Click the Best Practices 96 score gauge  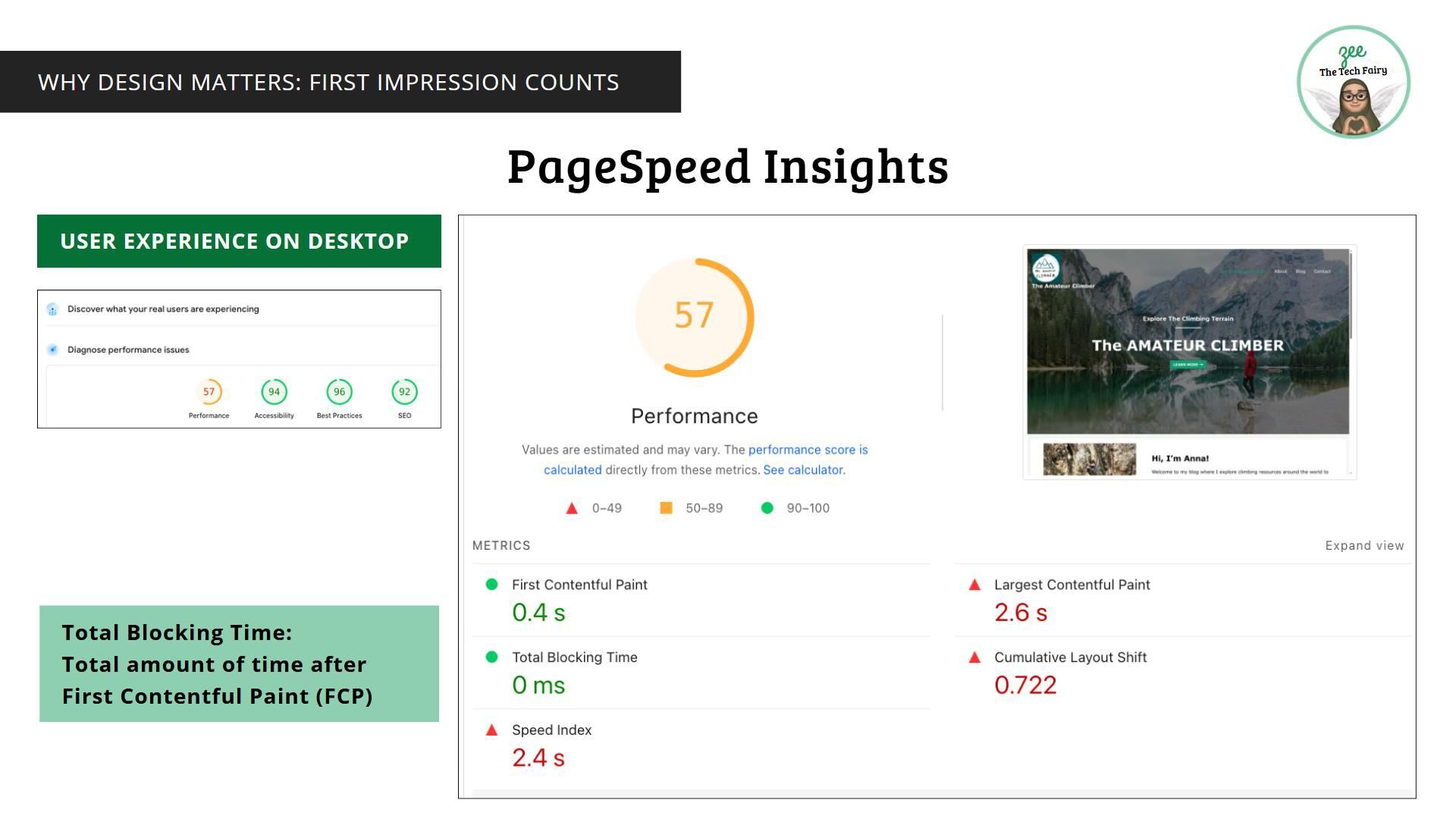coord(339,392)
